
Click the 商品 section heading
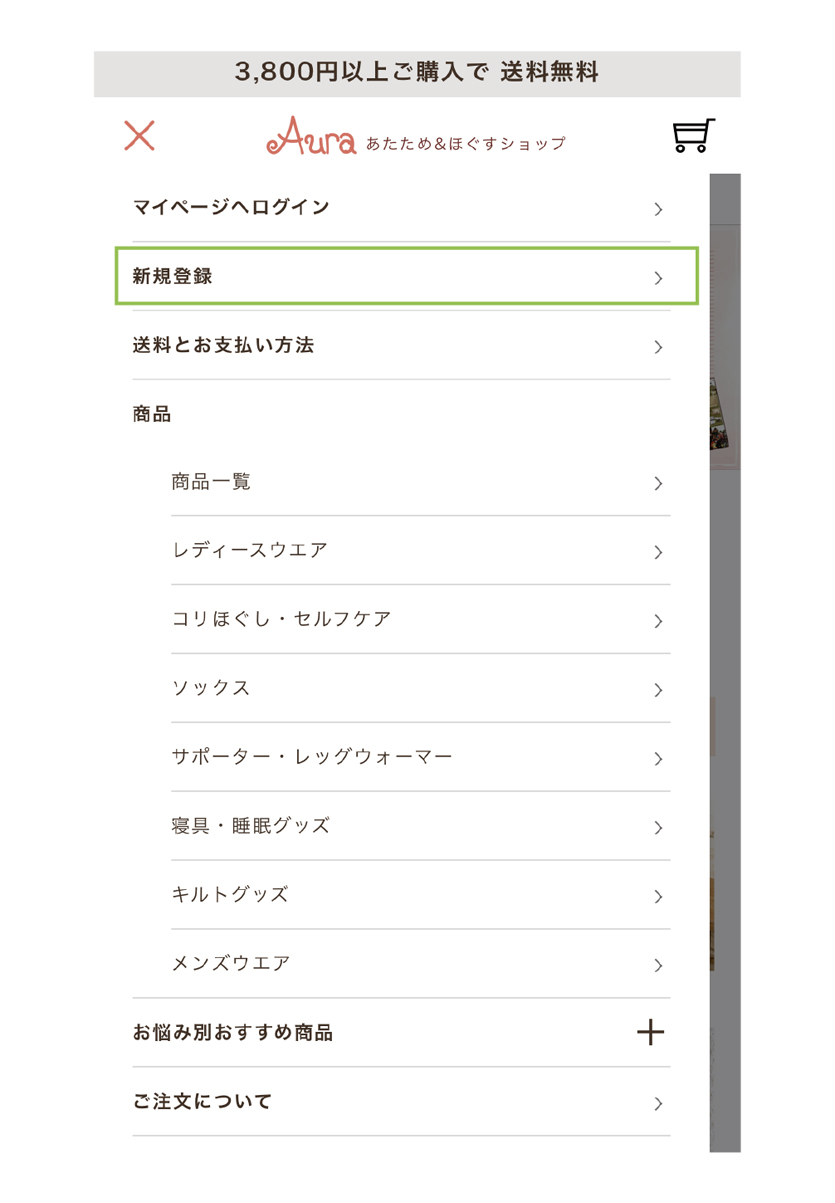point(152,414)
